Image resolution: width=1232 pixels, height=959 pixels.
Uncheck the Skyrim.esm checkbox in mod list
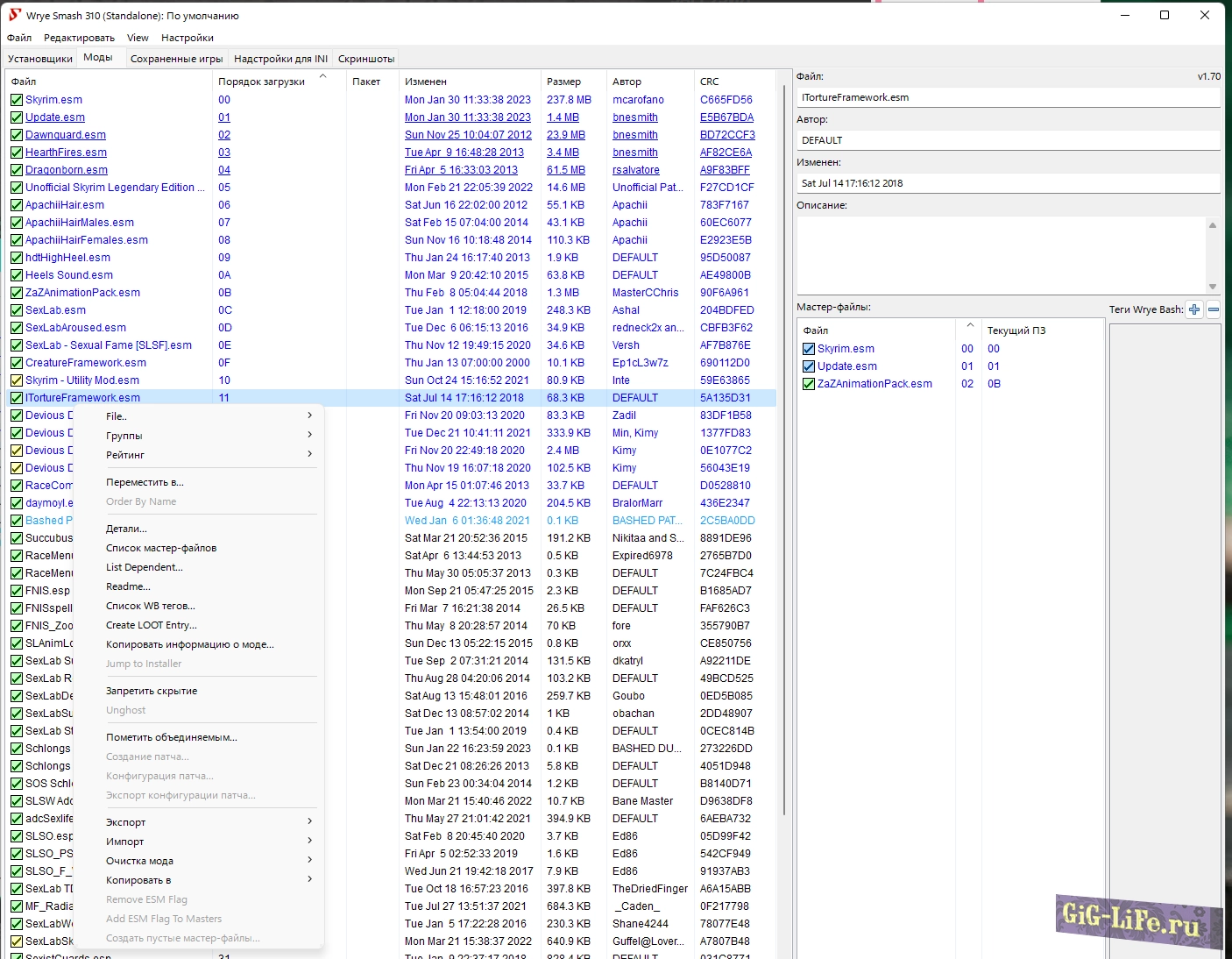[x=17, y=100]
